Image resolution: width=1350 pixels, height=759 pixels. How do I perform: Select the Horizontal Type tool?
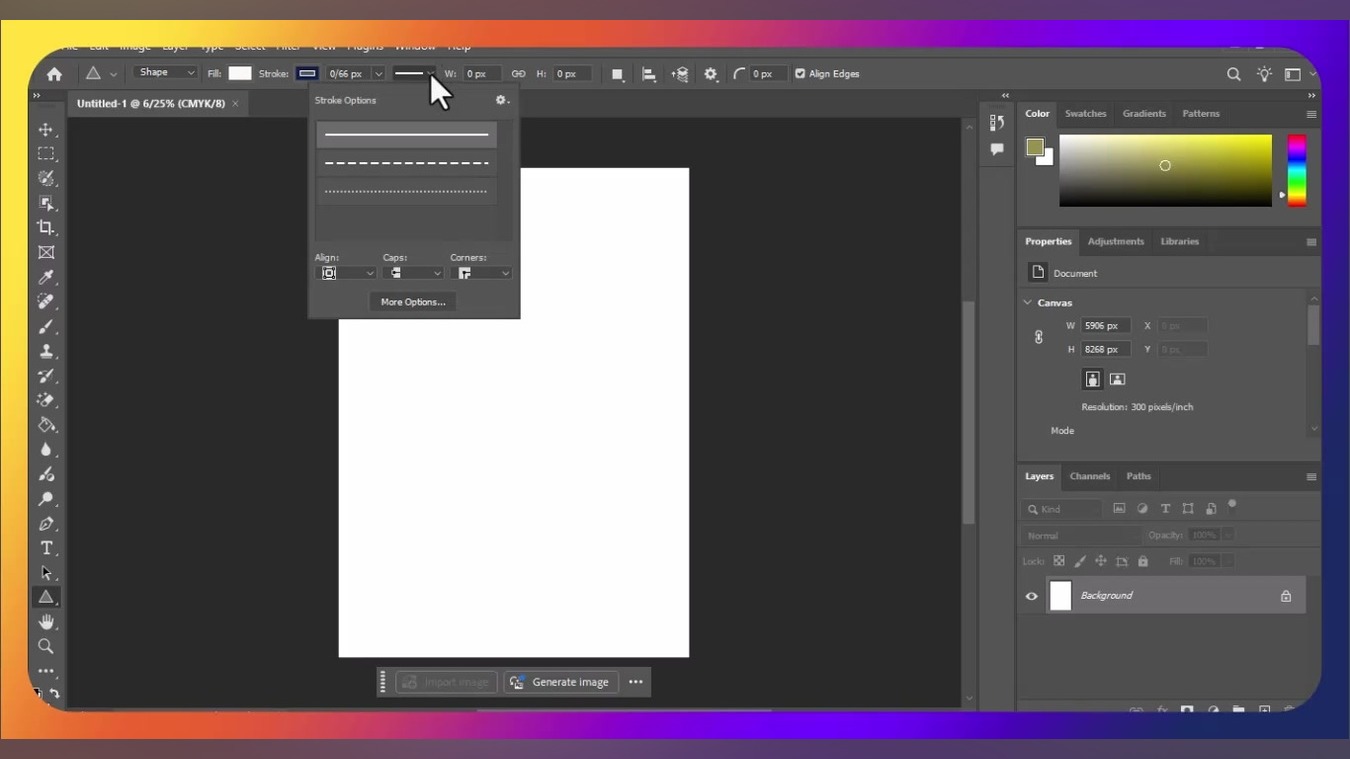(x=46, y=548)
